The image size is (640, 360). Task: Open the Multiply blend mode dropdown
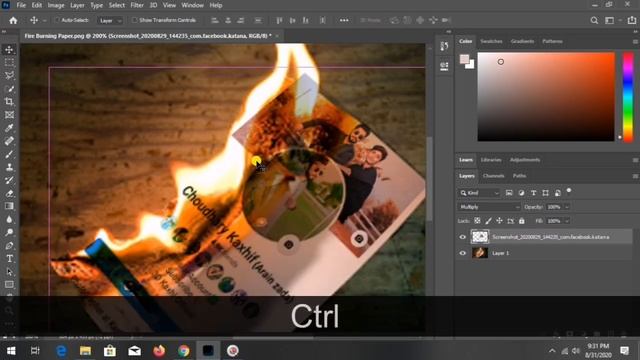click(x=489, y=207)
